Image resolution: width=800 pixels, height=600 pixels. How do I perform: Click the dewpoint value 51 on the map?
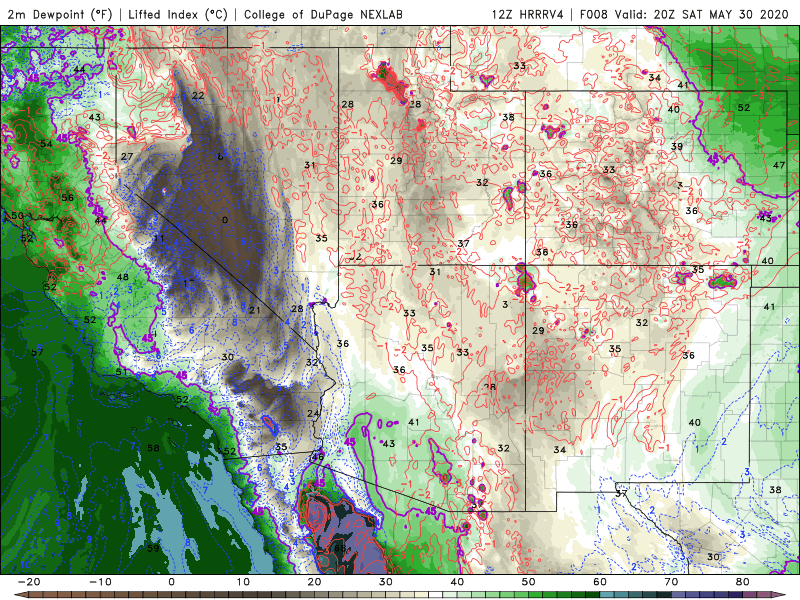121,372
